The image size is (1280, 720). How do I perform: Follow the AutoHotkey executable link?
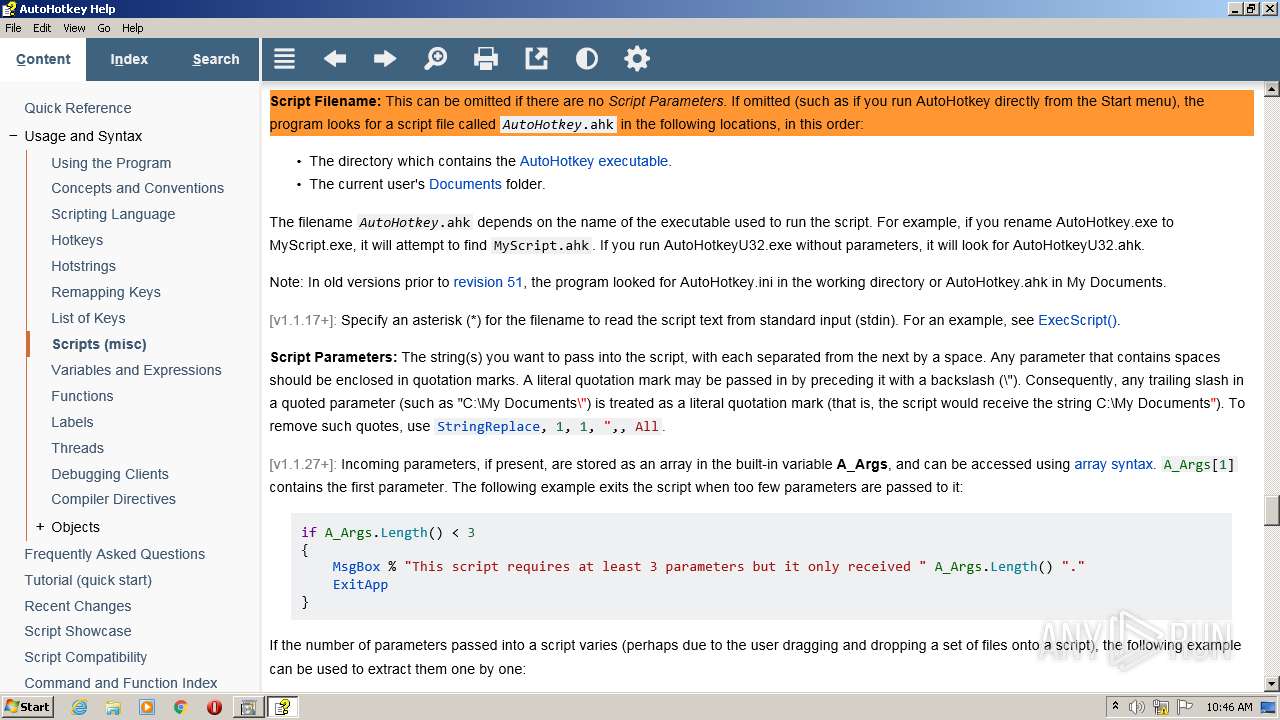tap(594, 161)
